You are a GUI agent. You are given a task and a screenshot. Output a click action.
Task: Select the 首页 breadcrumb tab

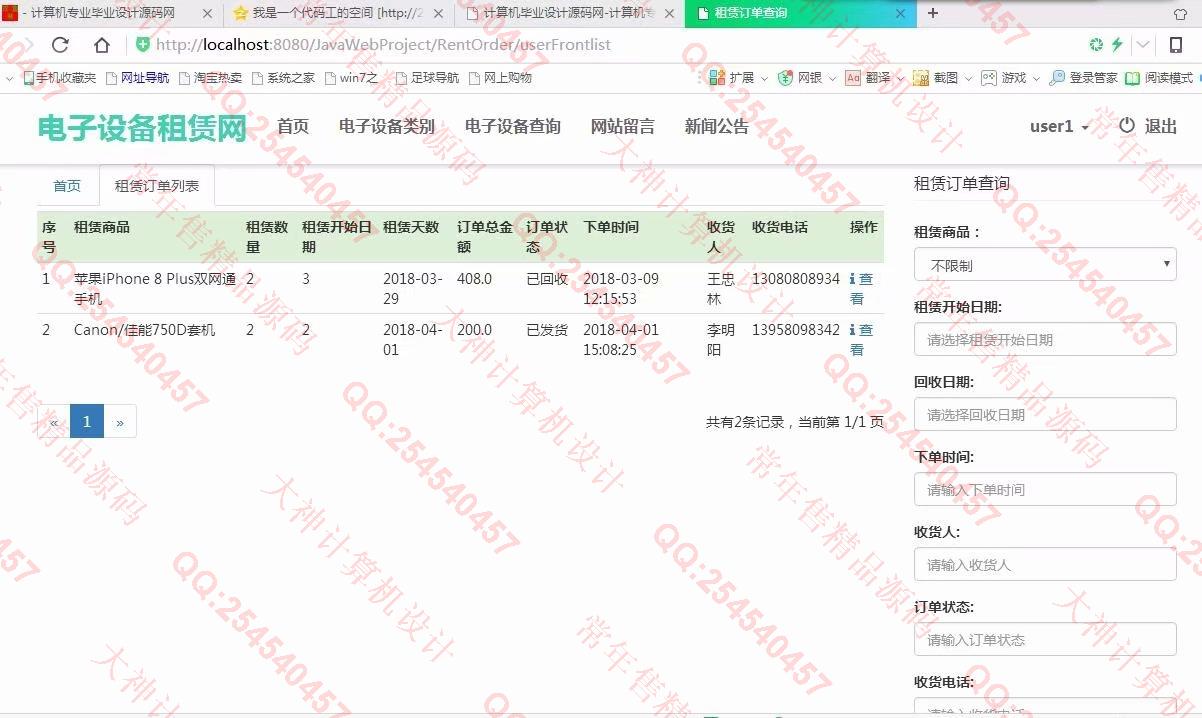pyautogui.click(x=67, y=186)
